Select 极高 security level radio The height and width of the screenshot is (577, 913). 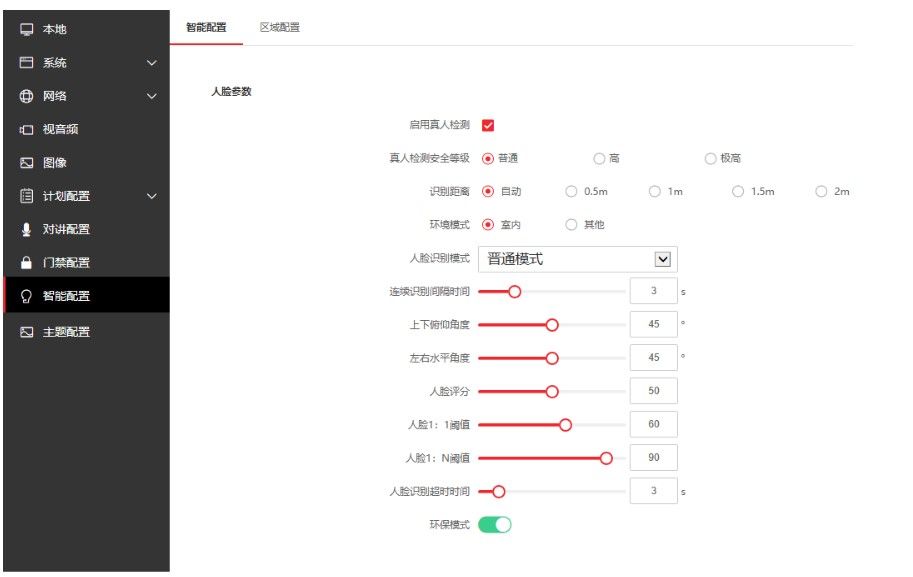pyautogui.click(x=710, y=158)
